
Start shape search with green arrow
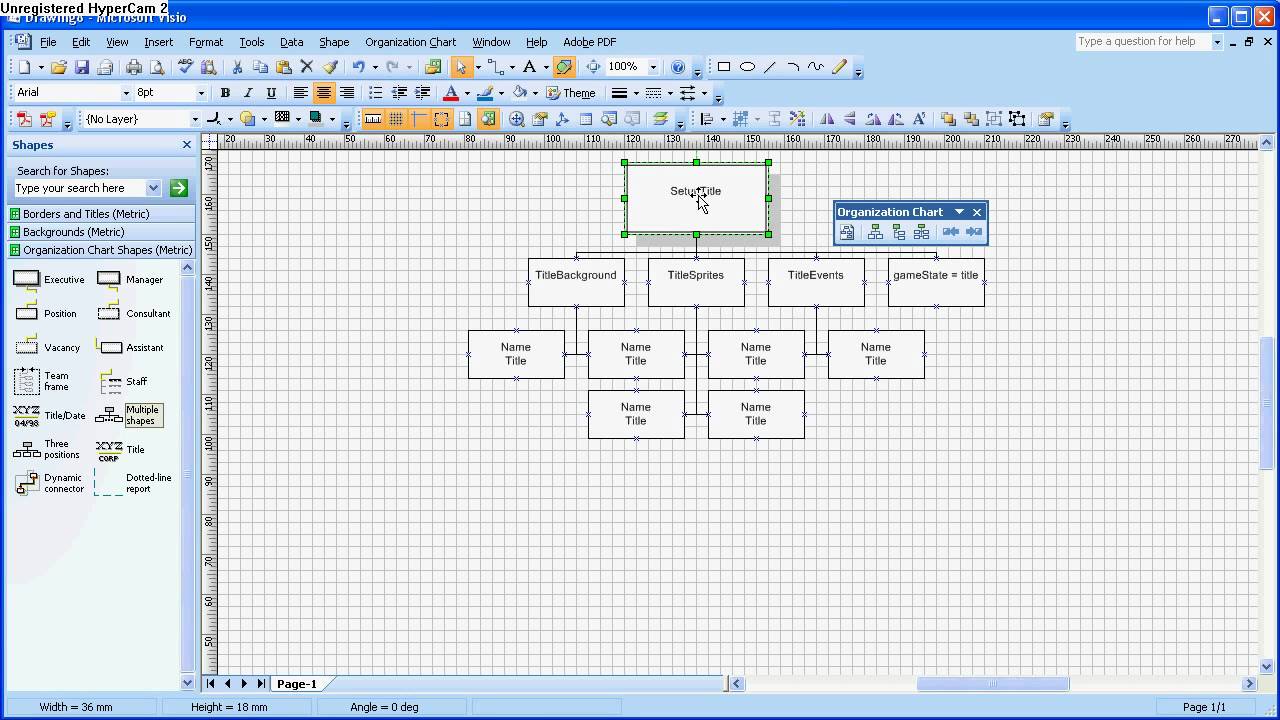tap(179, 188)
